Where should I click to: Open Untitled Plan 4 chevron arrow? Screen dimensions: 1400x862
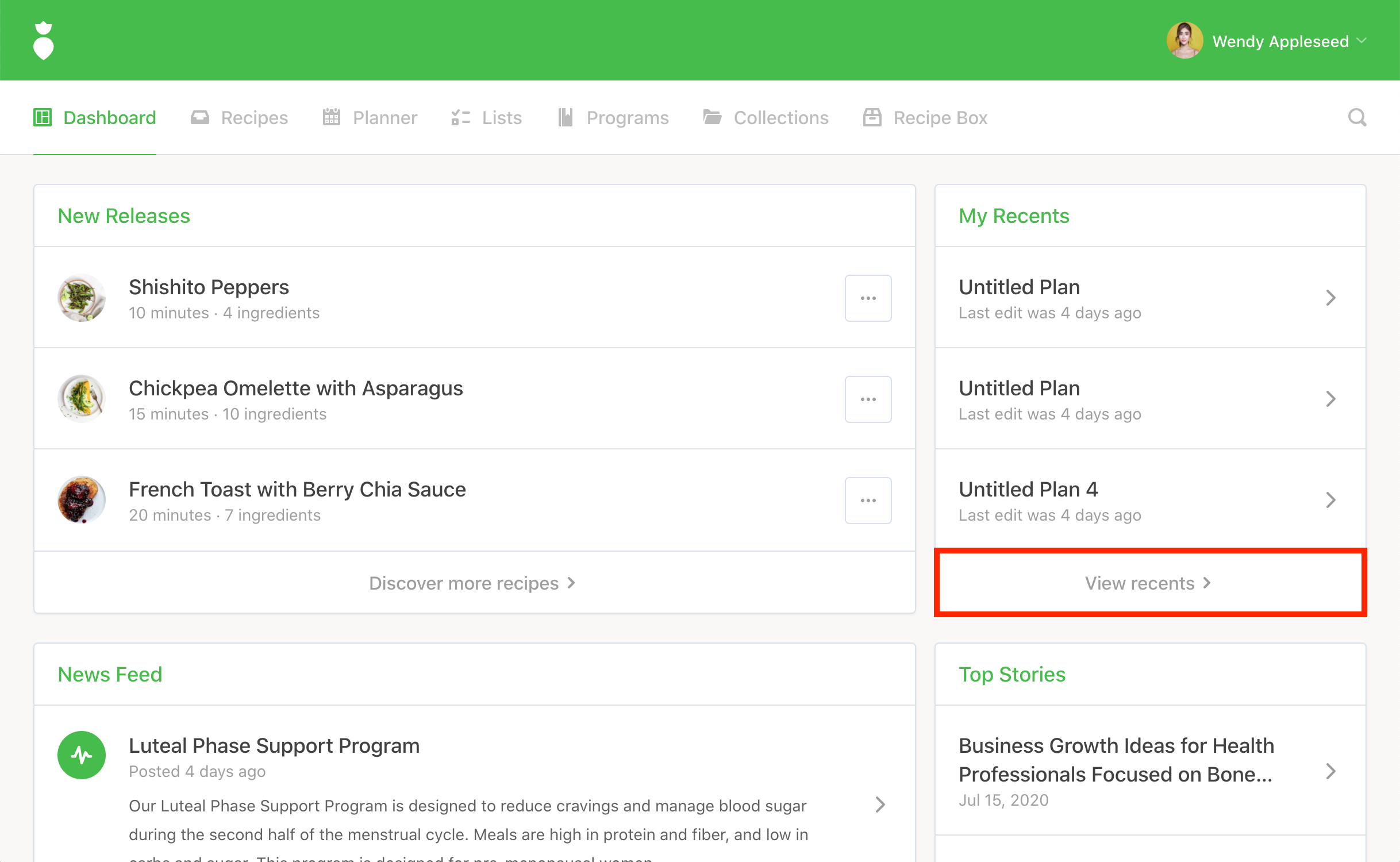(1330, 501)
